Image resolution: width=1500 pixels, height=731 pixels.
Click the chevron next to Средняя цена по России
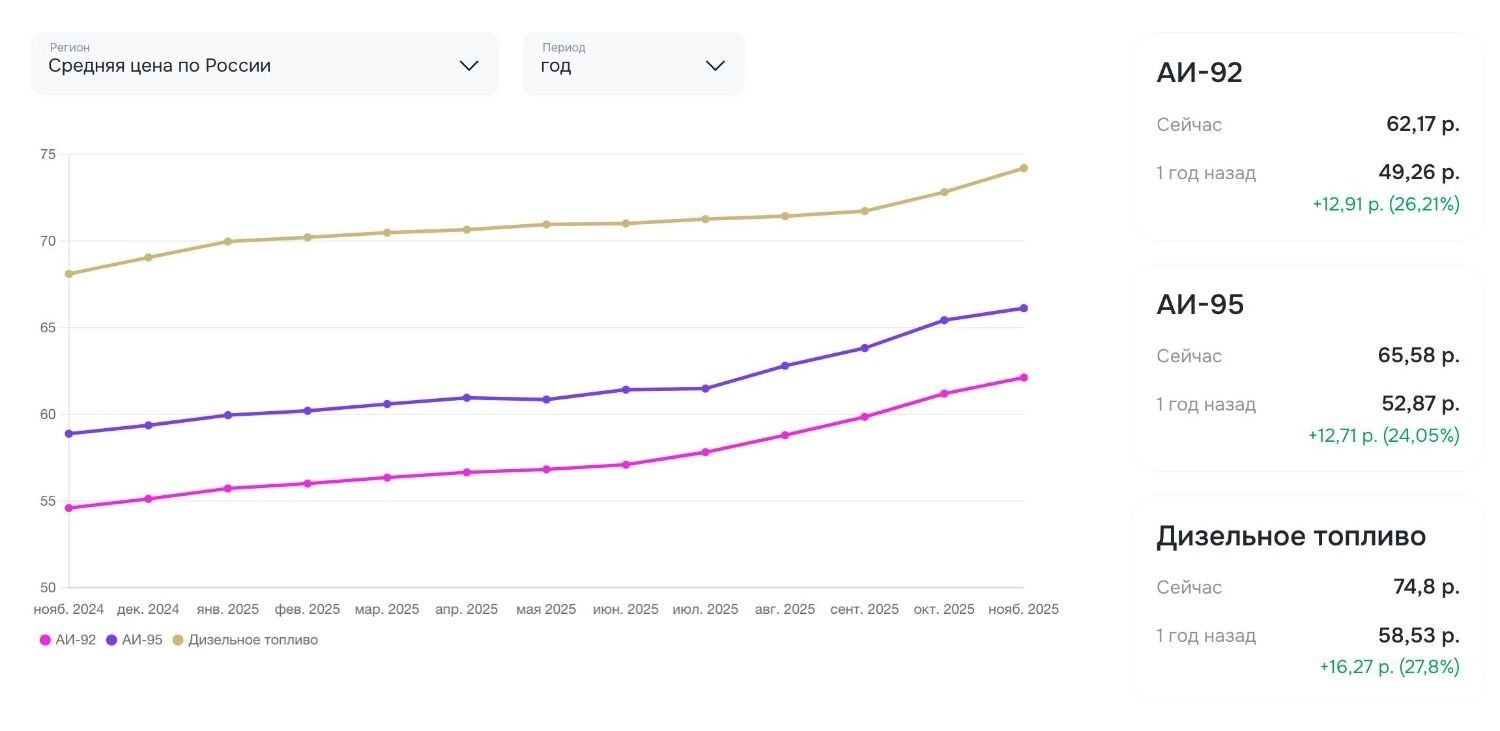point(469,66)
